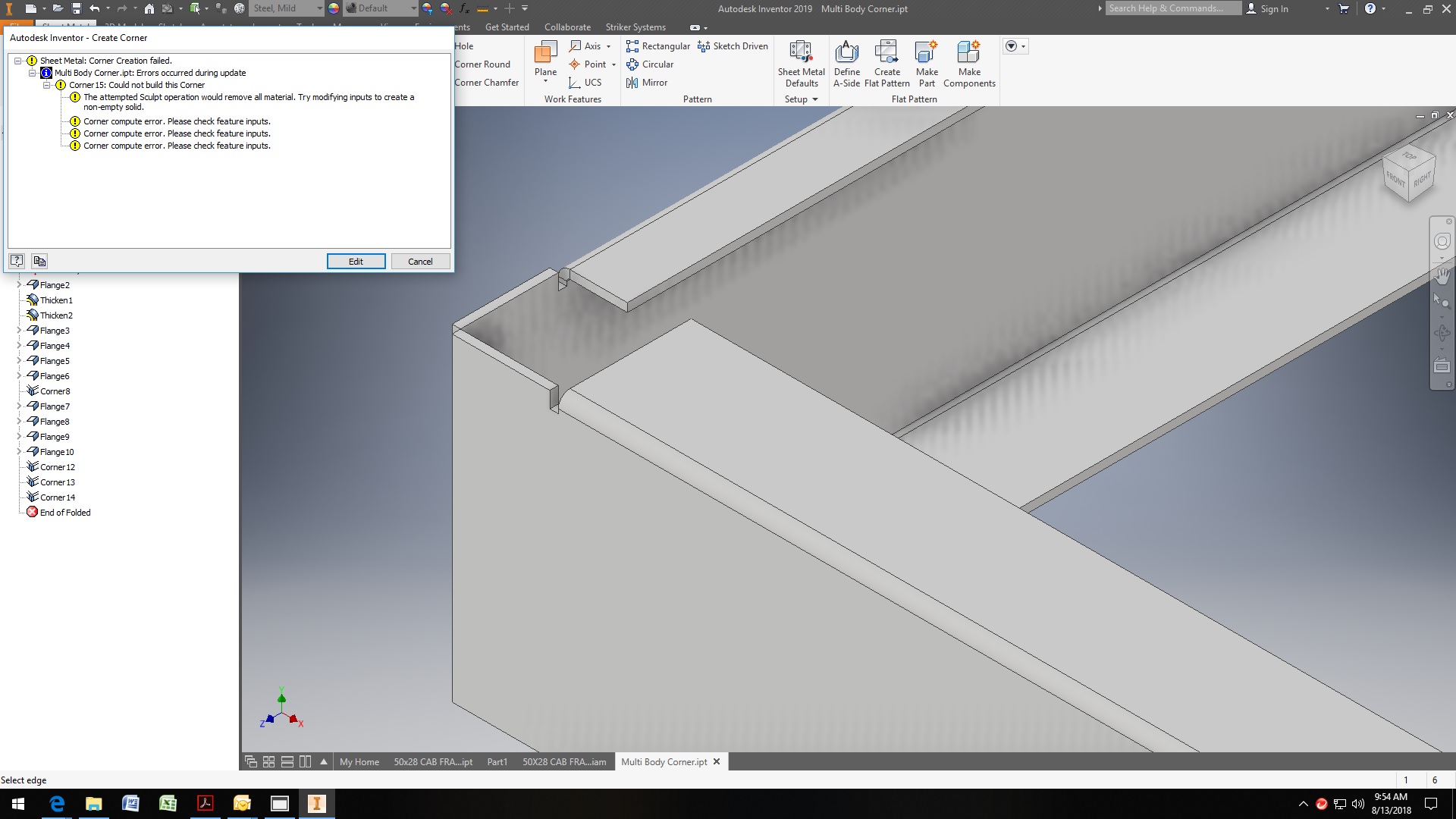Image resolution: width=1456 pixels, height=819 pixels.
Task: Switch to the Collaborate ribbon tab
Action: (566, 27)
